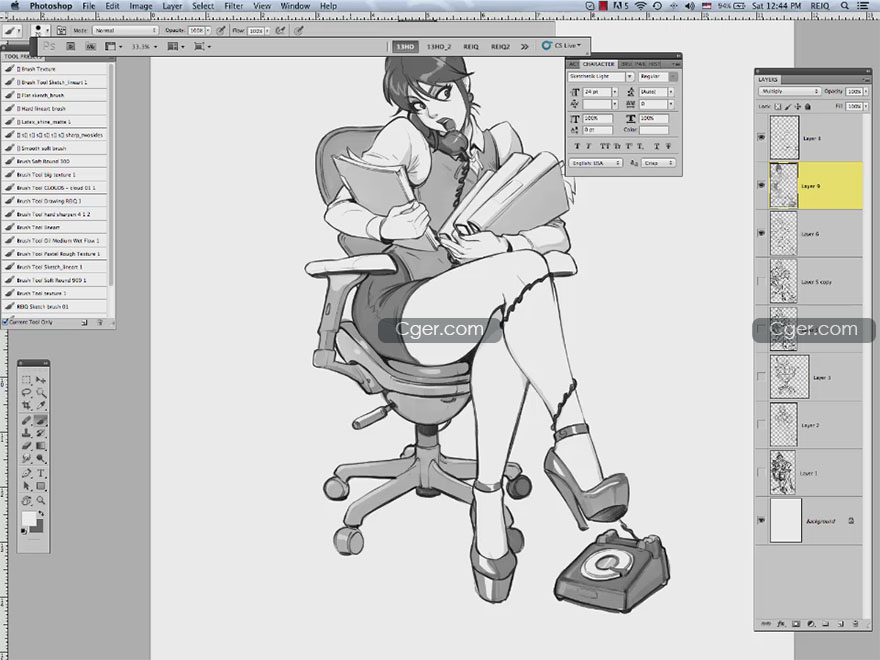The height and width of the screenshot is (660, 880).
Task: Click the Character text Color swatch
Action: click(x=654, y=130)
